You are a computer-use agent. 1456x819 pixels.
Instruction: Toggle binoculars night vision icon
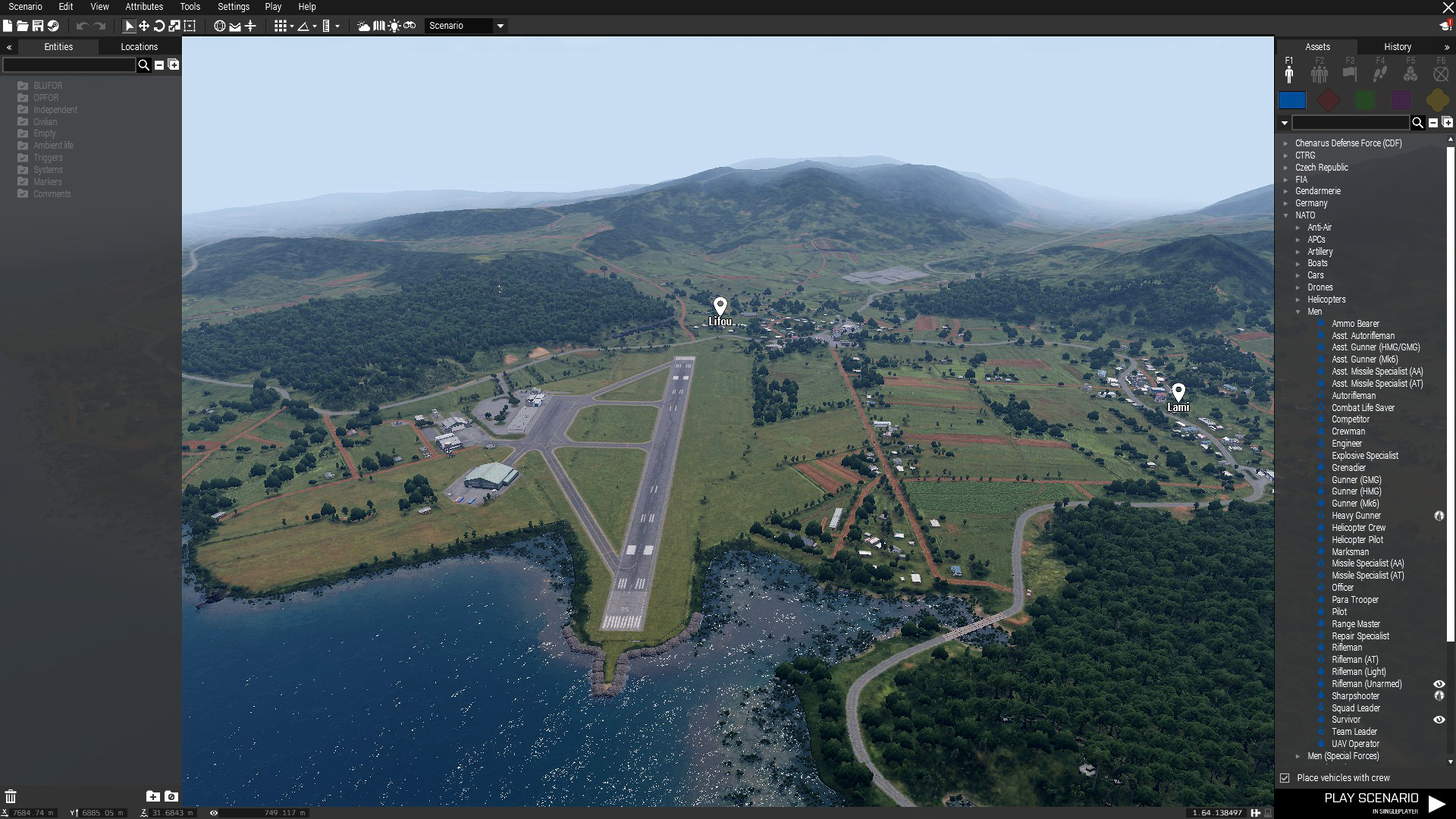[409, 26]
